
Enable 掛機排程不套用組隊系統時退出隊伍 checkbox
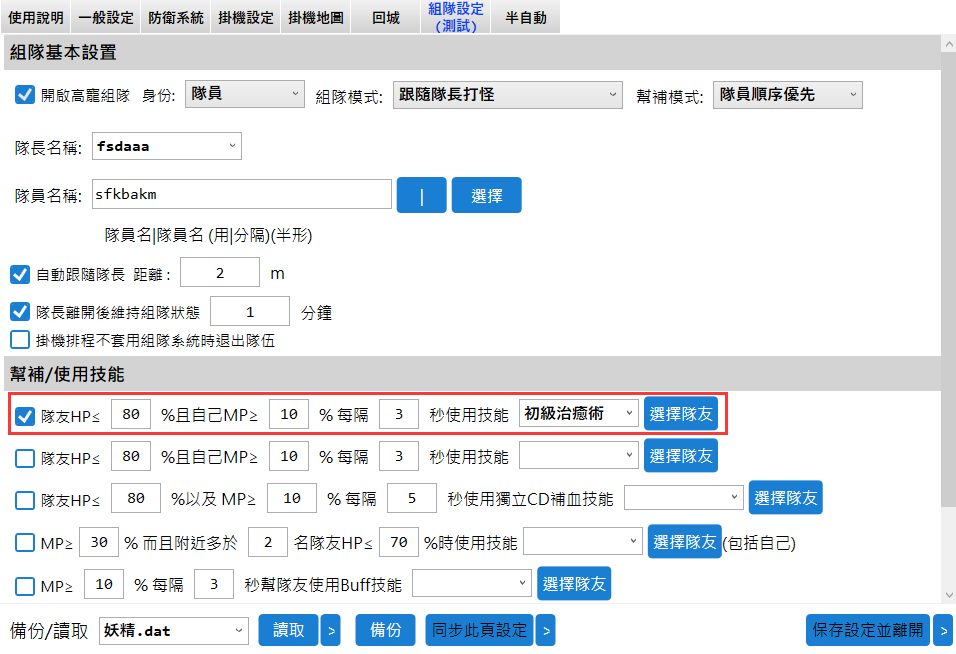[20, 340]
